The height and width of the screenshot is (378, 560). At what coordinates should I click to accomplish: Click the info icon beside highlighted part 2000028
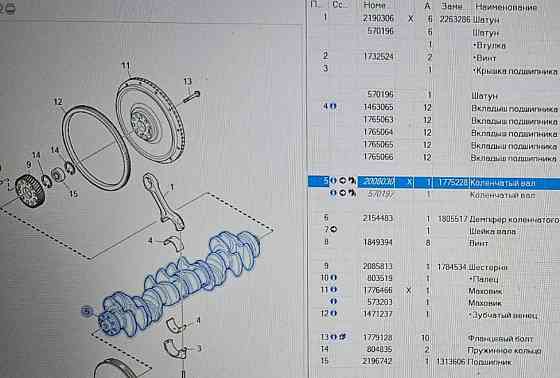[333, 181]
